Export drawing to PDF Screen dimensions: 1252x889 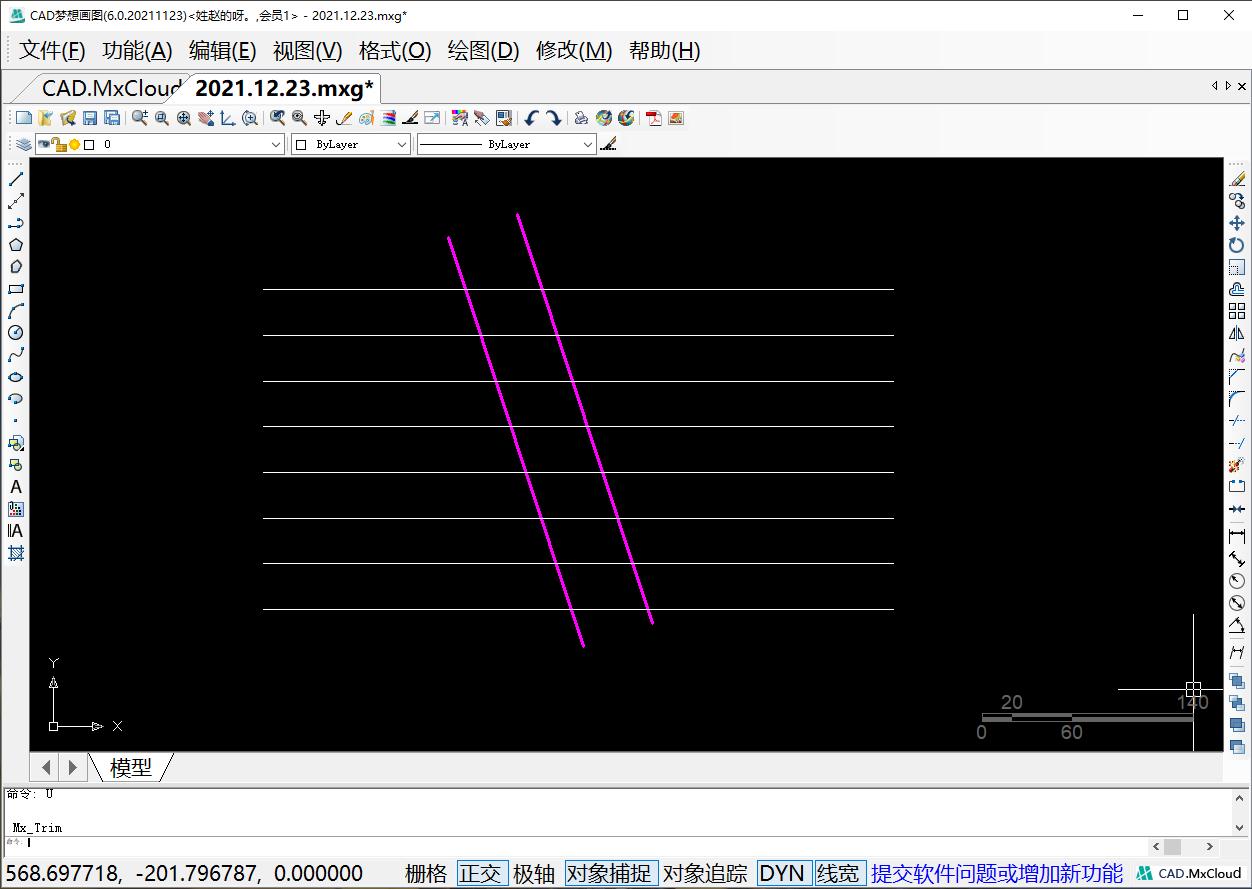[x=653, y=118]
